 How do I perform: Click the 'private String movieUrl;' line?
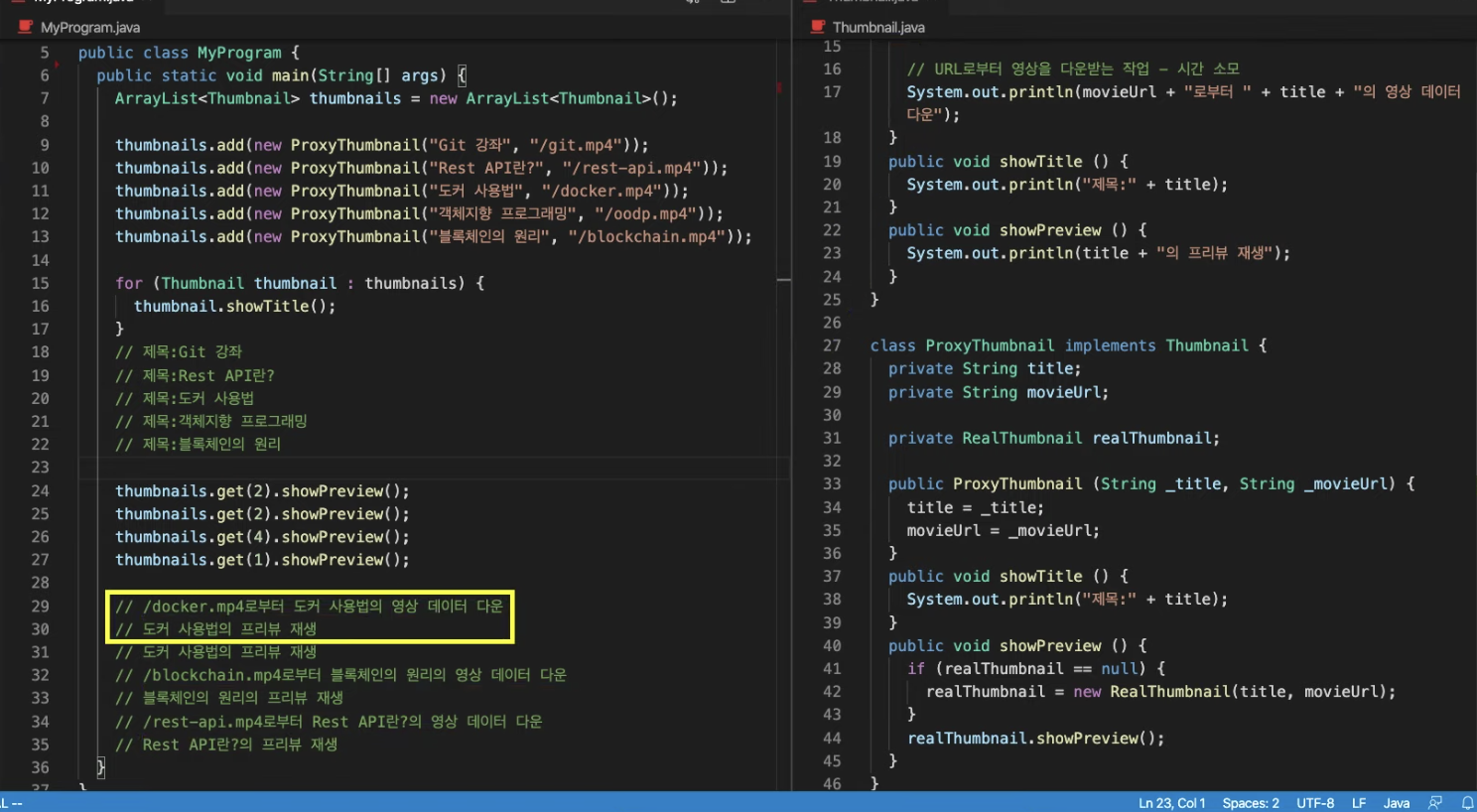[x=999, y=392]
